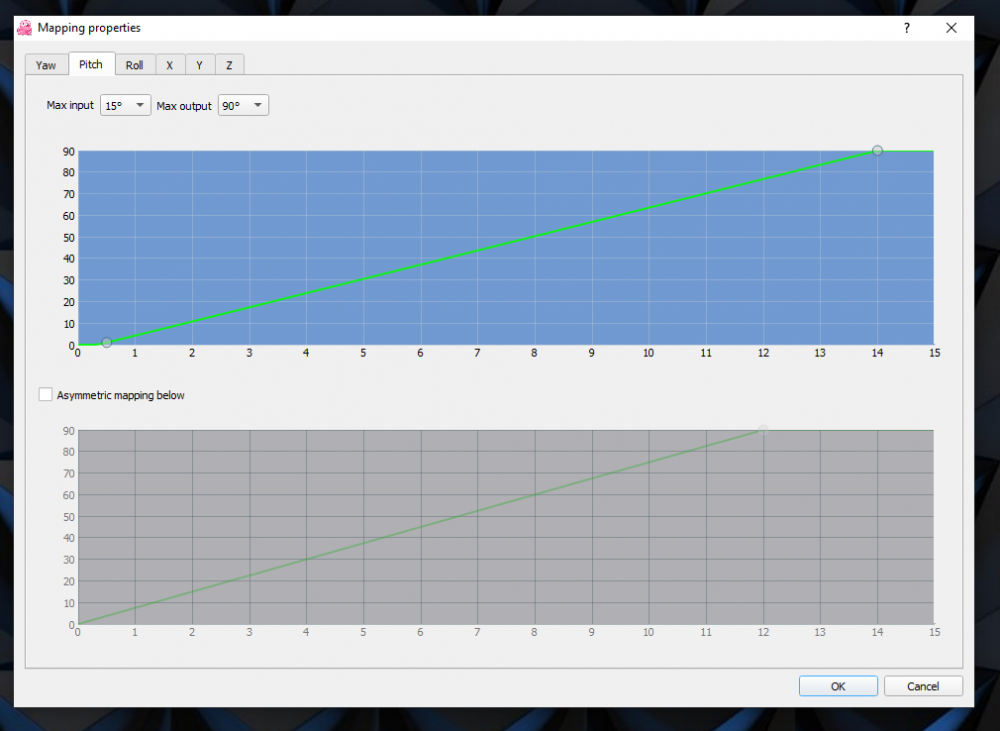This screenshot has width=1000, height=731.
Task: Open the Max input 15° dropdown
Action: tap(125, 105)
